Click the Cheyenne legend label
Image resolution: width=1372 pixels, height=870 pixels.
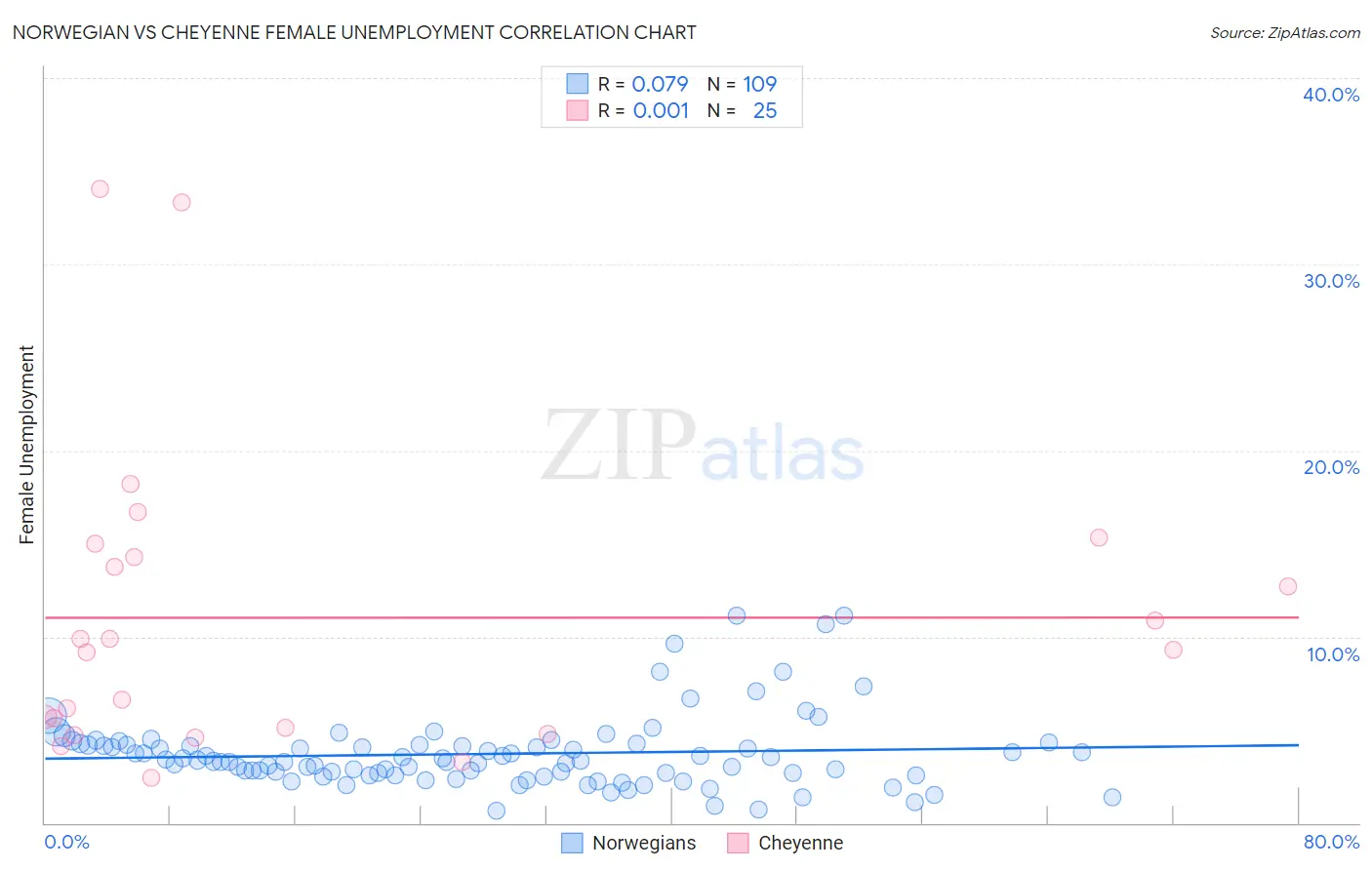(x=800, y=843)
